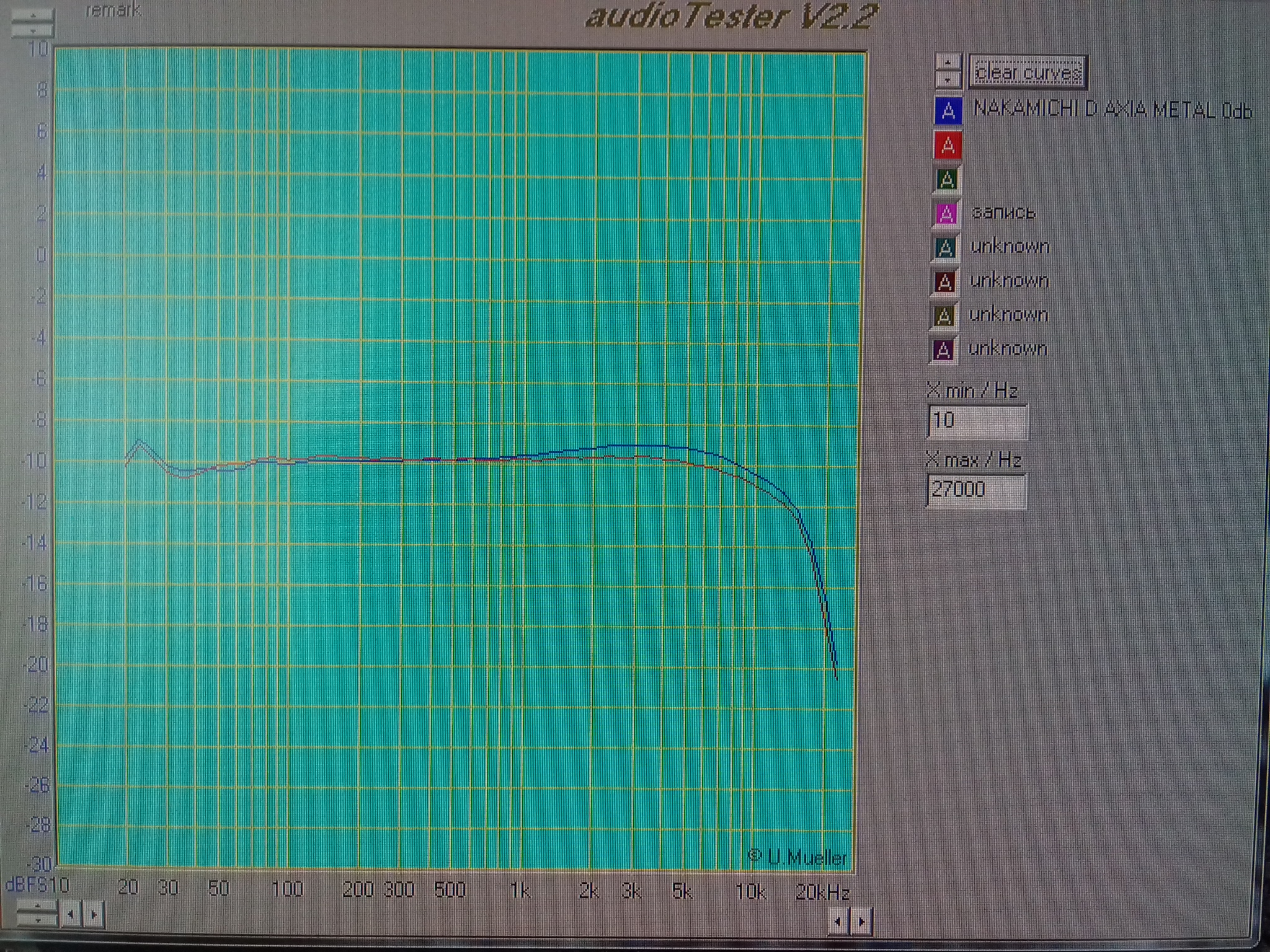Click the dark red 'unknown' curve A icon
1270x952 pixels.
pyautogui.click(x=944, y=282)
